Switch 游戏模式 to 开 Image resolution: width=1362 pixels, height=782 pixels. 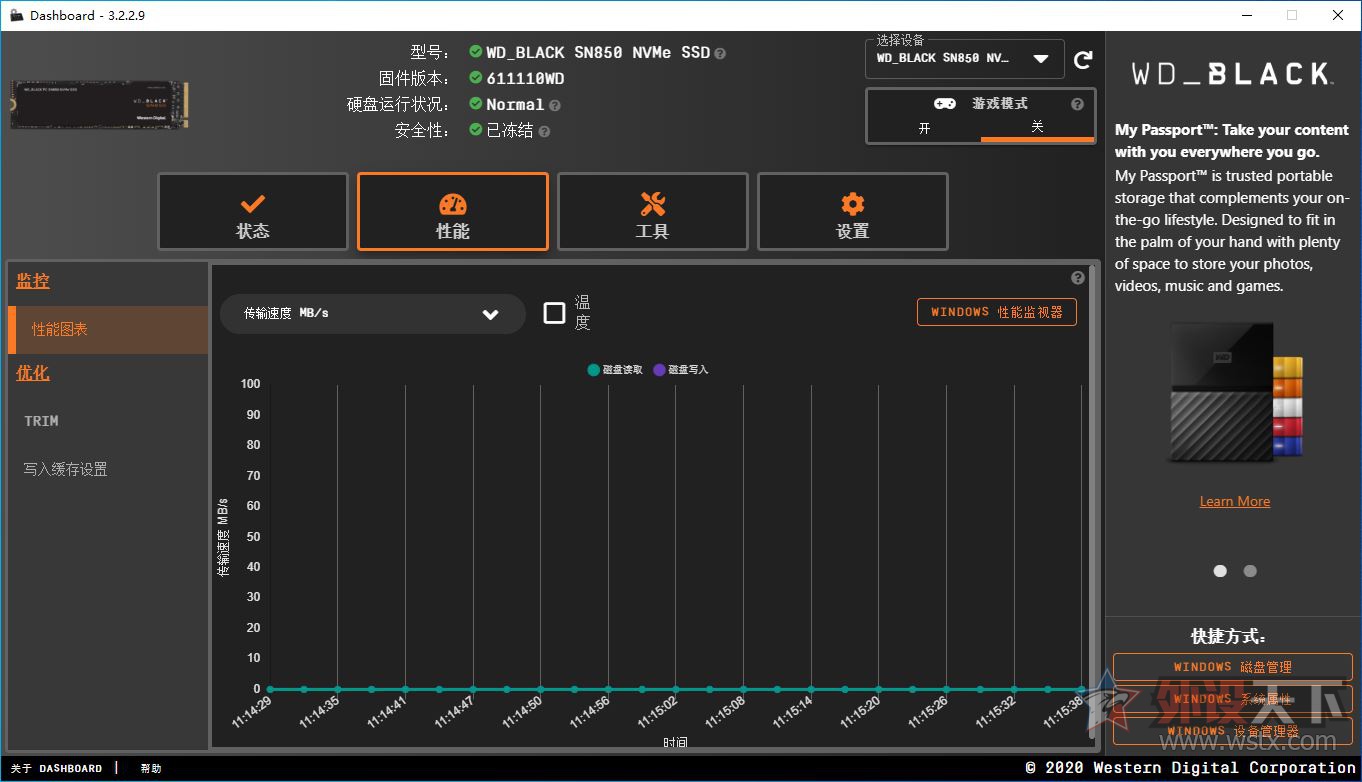point(925,128)
